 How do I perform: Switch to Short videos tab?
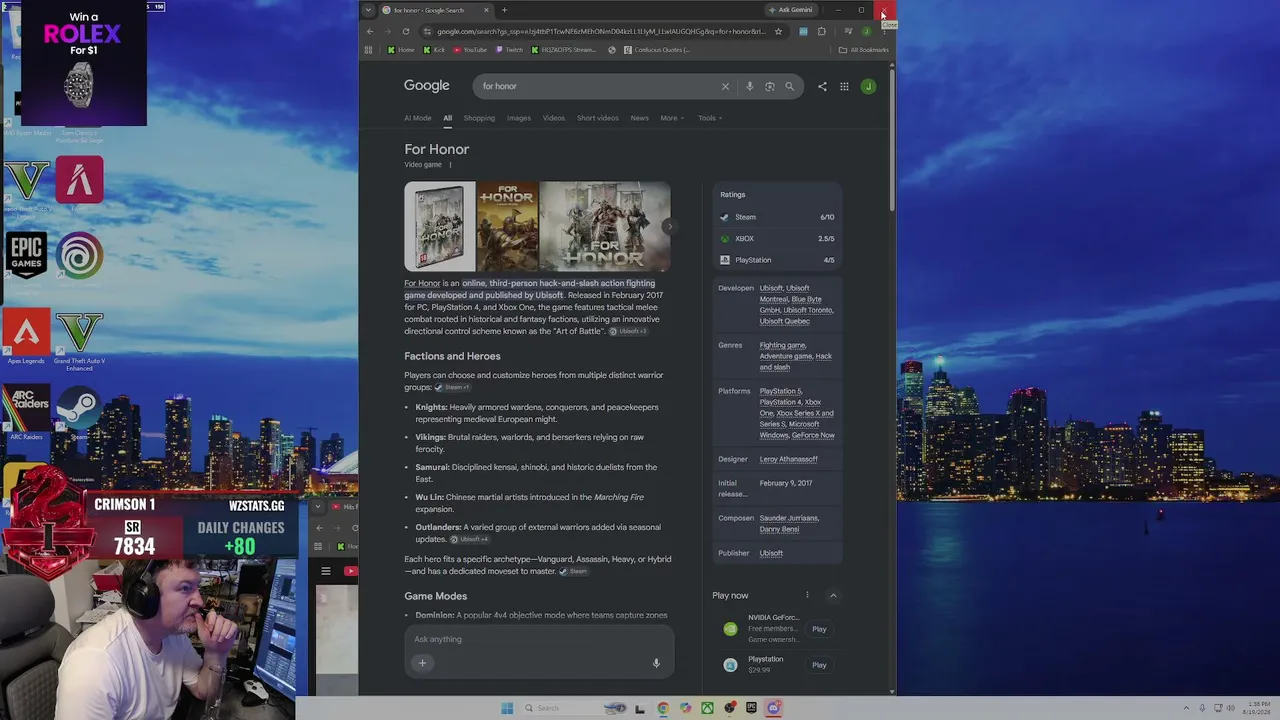598,118
